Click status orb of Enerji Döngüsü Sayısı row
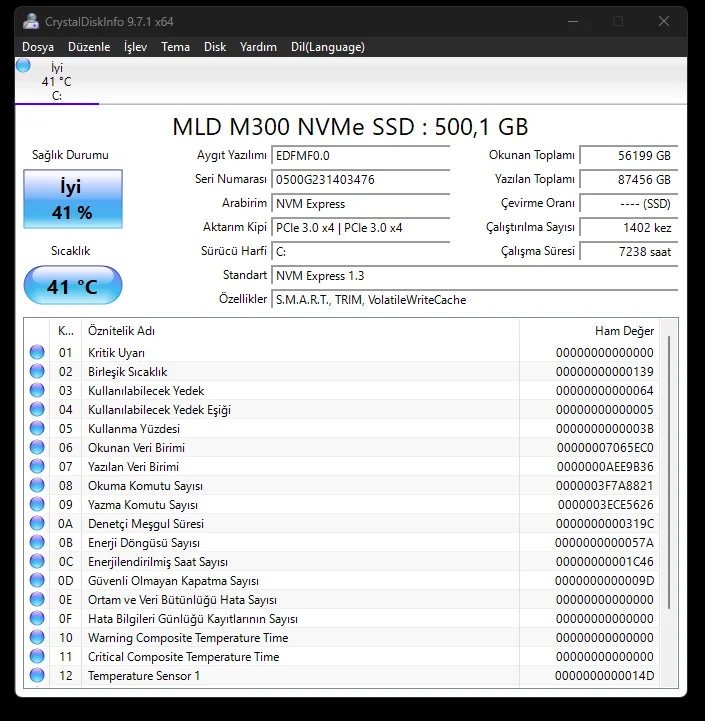 point(37,542)
